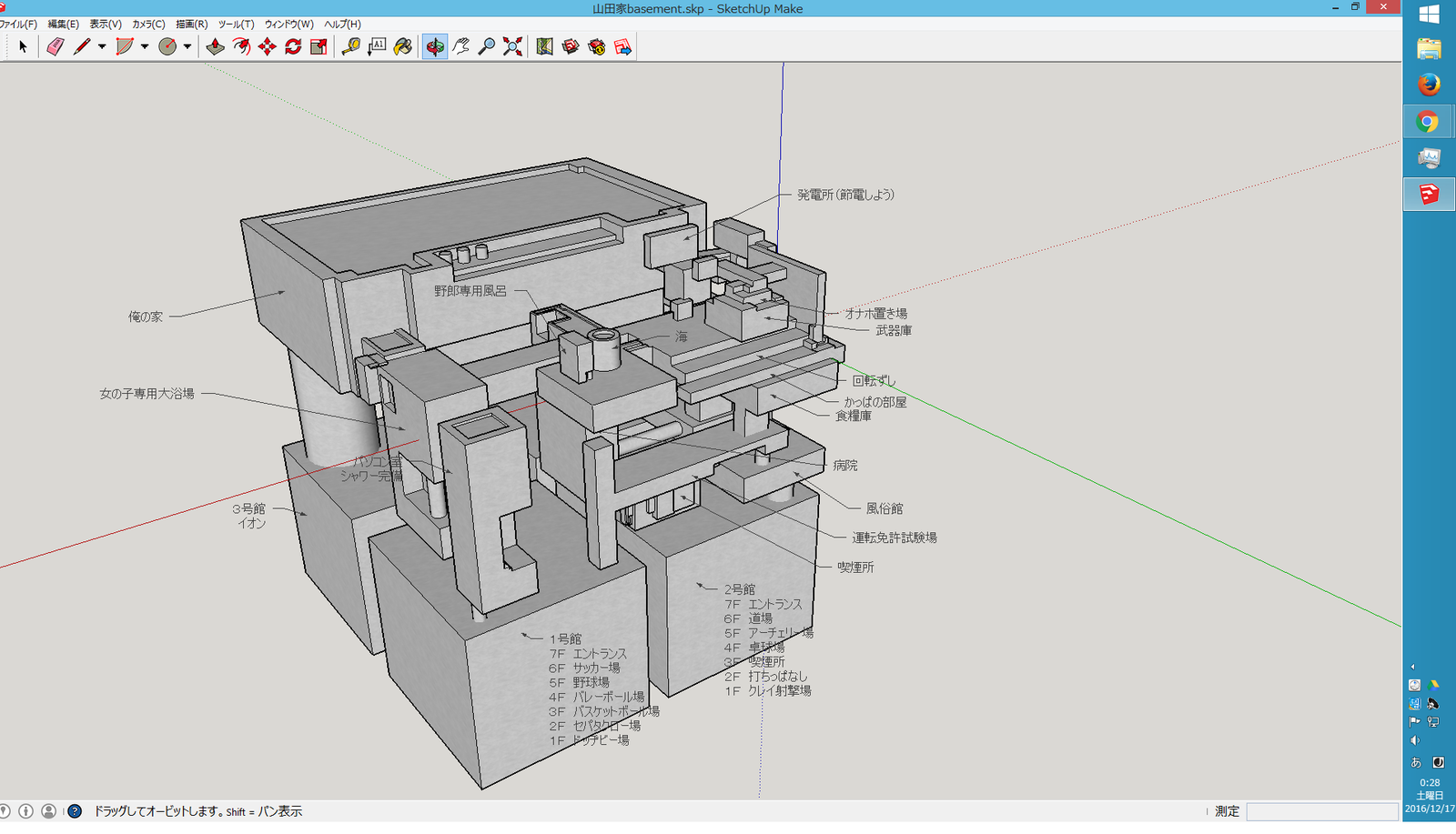Pick the Paint Bucket tool
The height and width of the screenshot is (834, 1456).
click(x=402, y=46)
